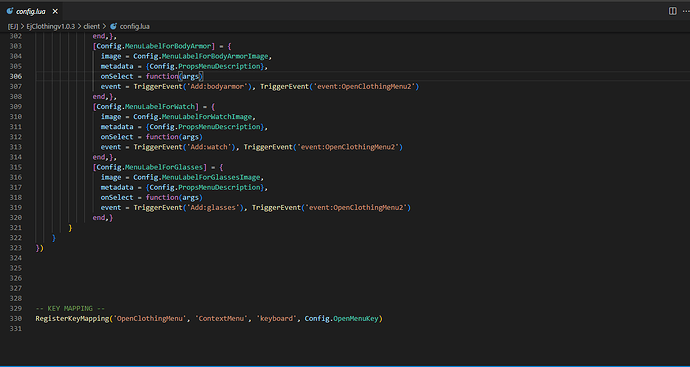The height and width of the screenshot is (367, 690).
Task: Open the EjClothingv1.0.3 breadcrumb
Action: point(51,26)
